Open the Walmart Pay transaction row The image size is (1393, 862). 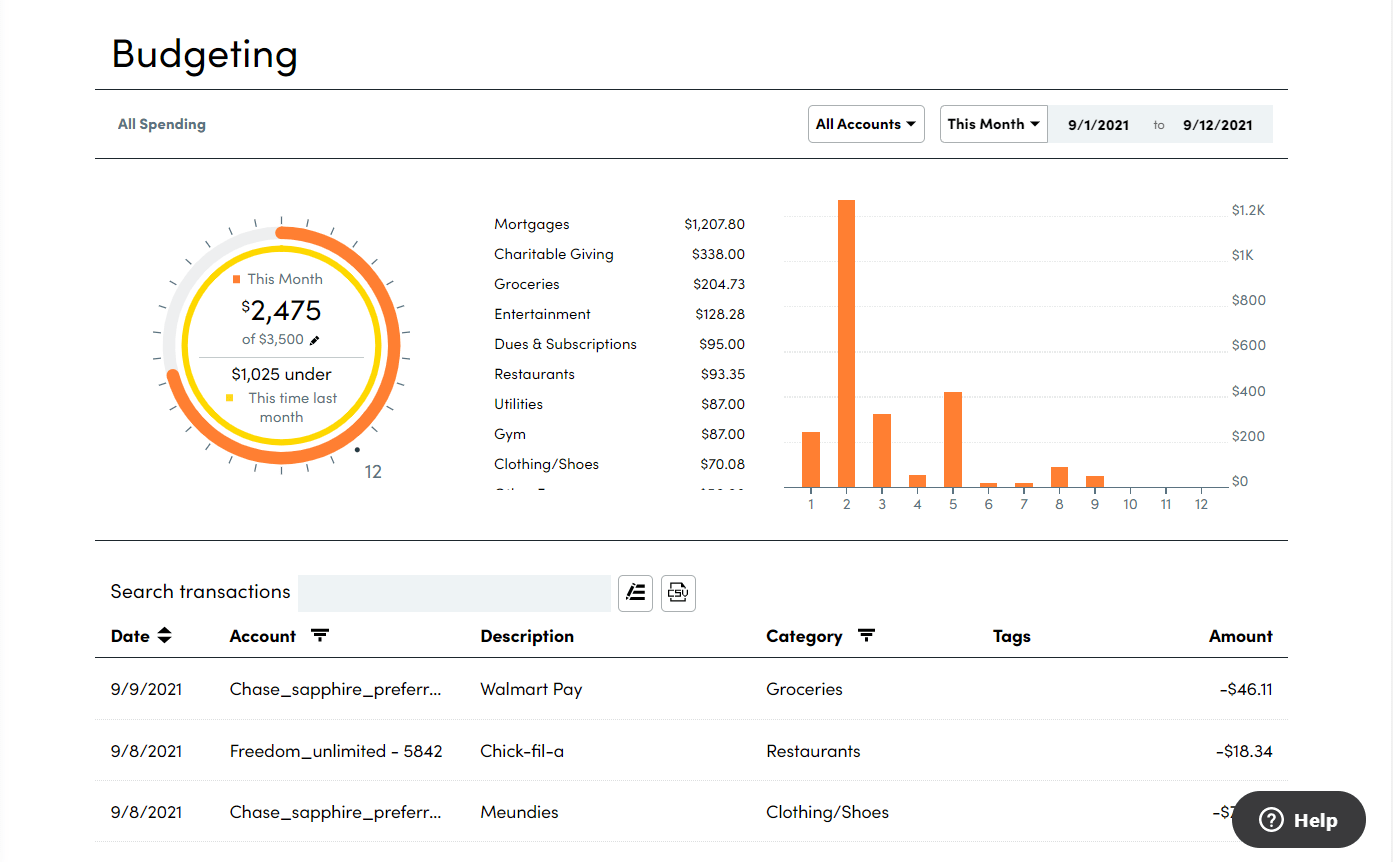coord(531,689)
